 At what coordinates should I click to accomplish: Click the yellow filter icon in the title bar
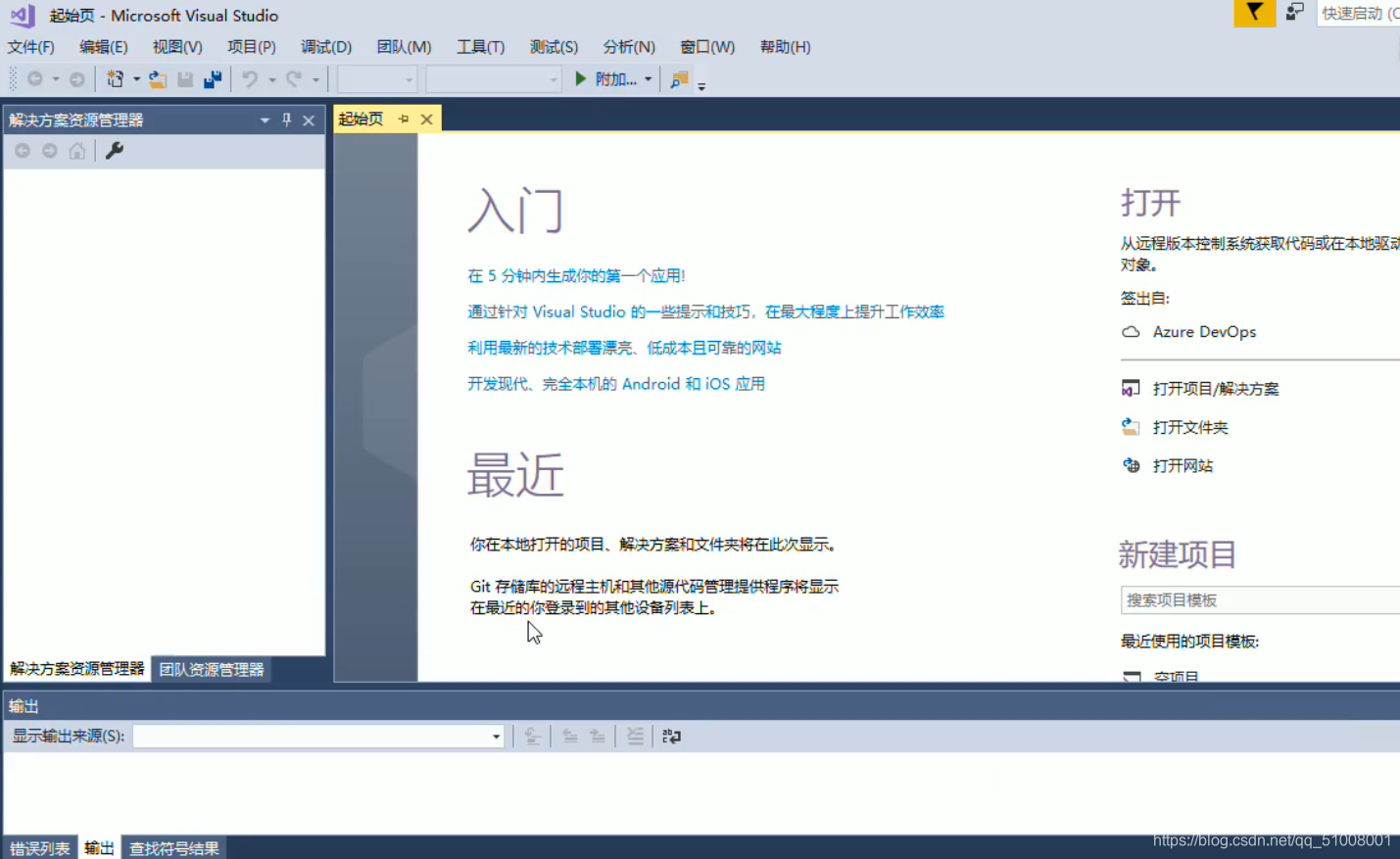[x=1254, y=14]
